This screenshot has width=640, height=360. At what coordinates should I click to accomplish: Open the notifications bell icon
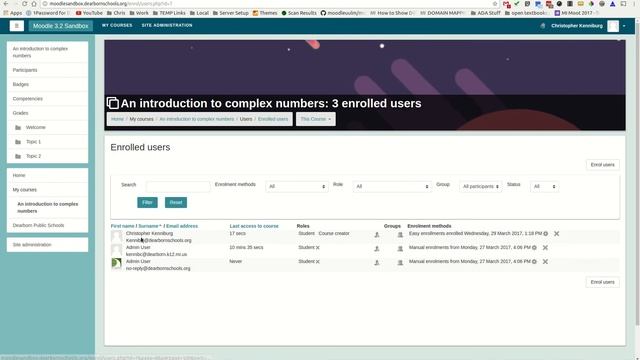[542, 26]
